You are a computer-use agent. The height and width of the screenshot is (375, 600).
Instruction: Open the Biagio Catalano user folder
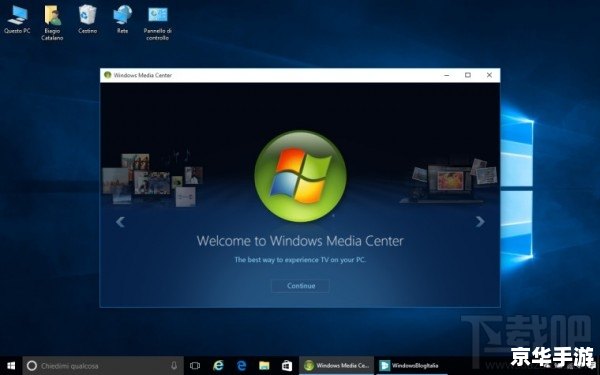pos(52,22)
